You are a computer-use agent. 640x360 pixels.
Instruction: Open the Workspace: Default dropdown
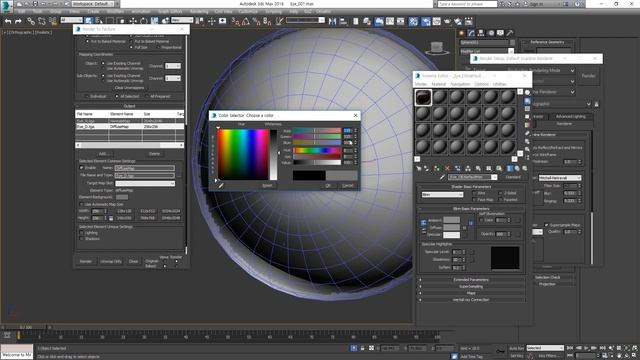pyautogui.click(x=93, y=4)
